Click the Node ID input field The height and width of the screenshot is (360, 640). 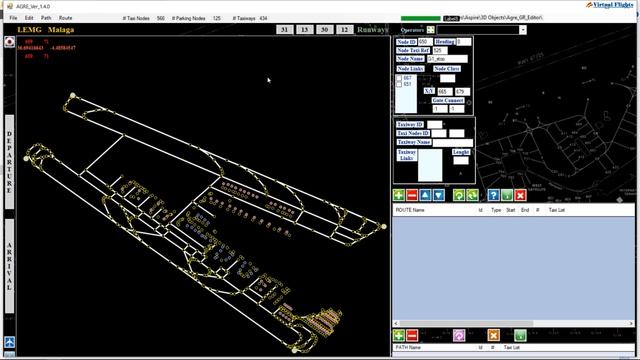425,42
